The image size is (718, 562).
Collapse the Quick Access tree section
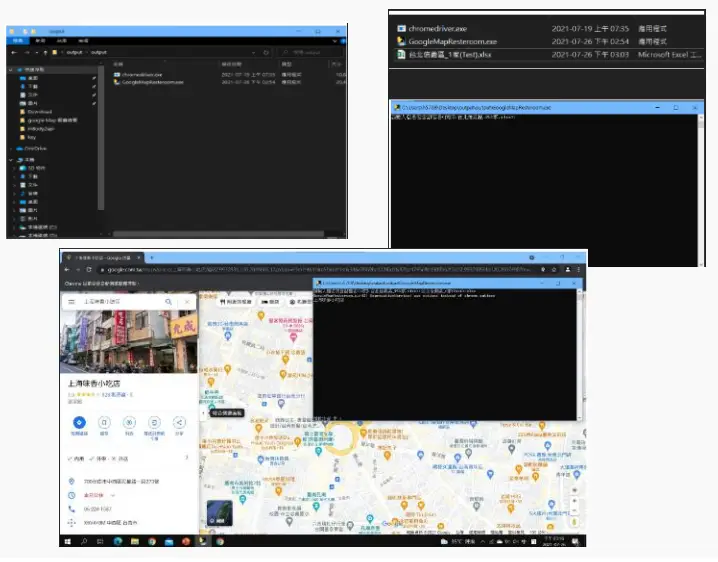tap(12, 69)
